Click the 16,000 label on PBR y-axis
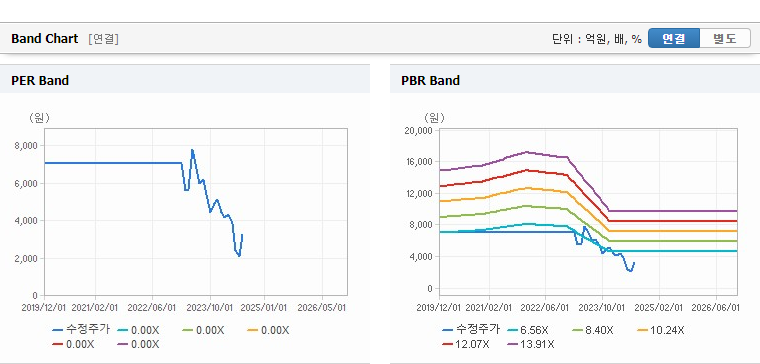This screenshot has height=364, width=760. [419, 161]
